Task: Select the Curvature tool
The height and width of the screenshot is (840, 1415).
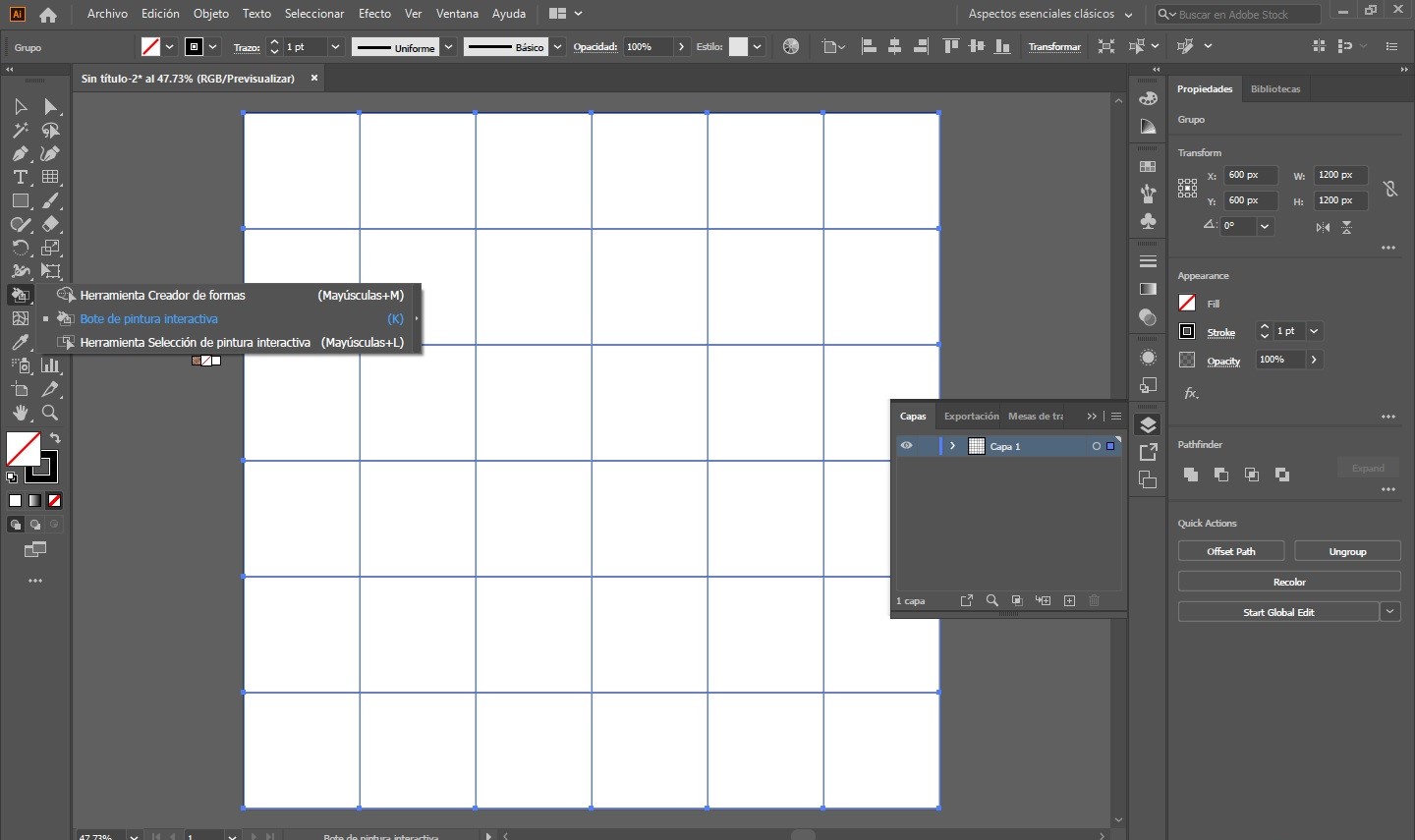Action: click(51, 153)
